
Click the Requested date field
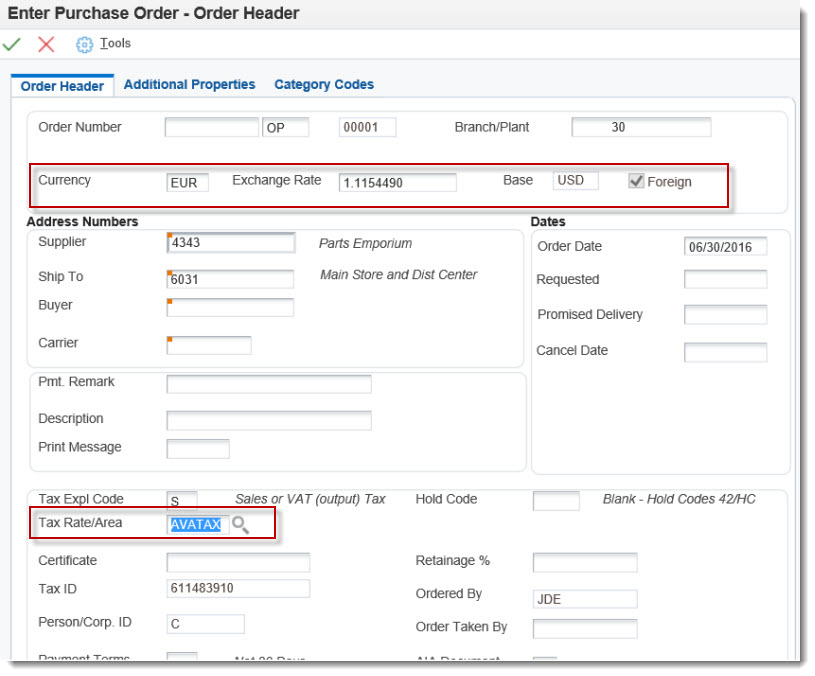tap(725, 280)
